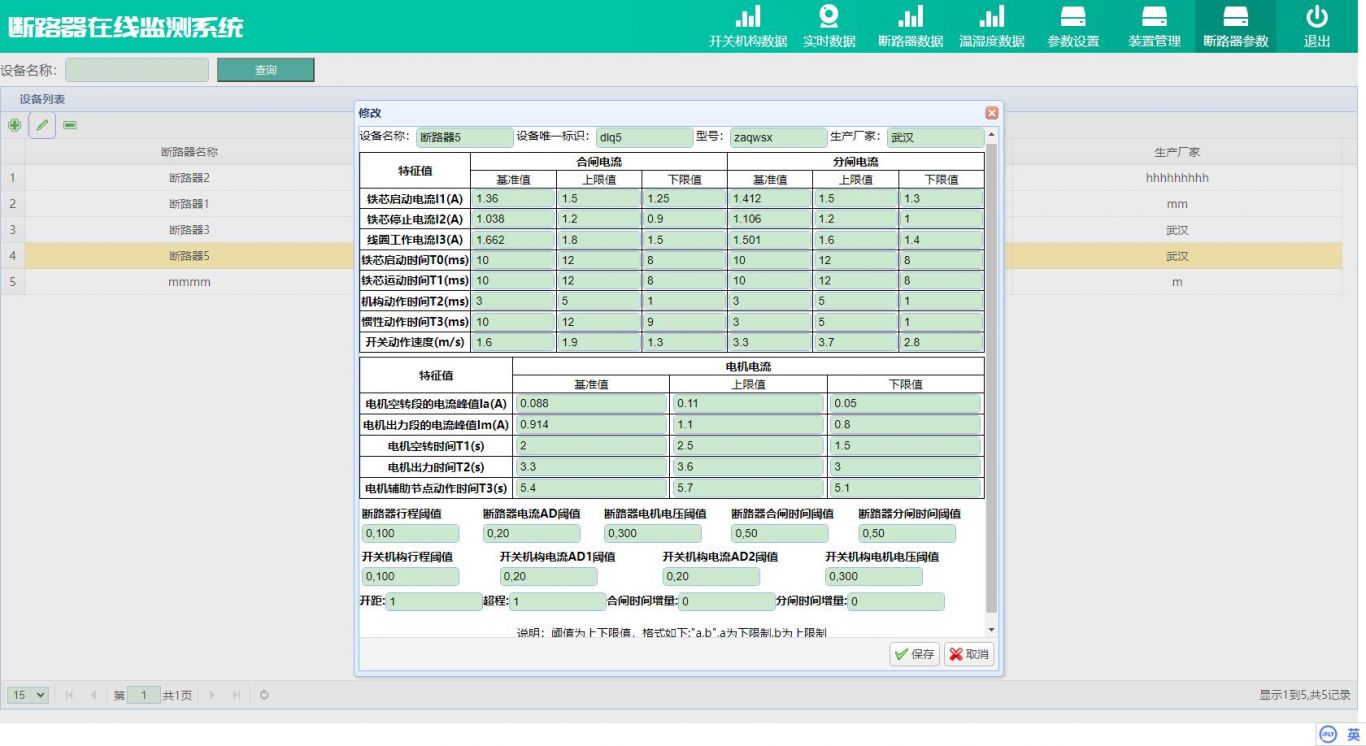Click 铁芯停止电流I2 分闸 基准值 field 1.106
The width and height of the screenshot is (1366, 746).
[x=770, y=219]
